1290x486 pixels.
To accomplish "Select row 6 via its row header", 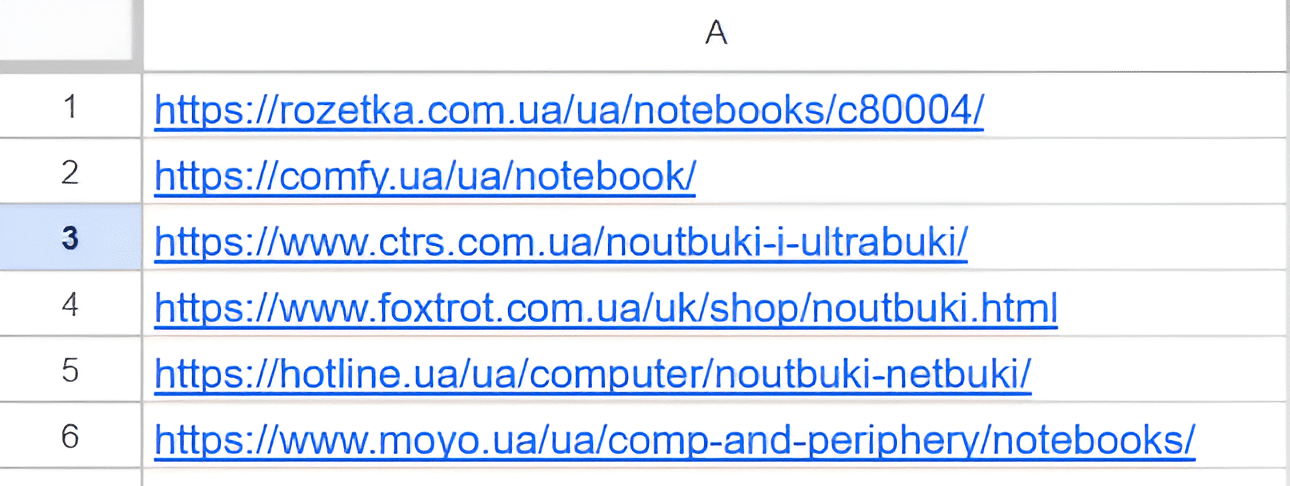I will point(70,435).
